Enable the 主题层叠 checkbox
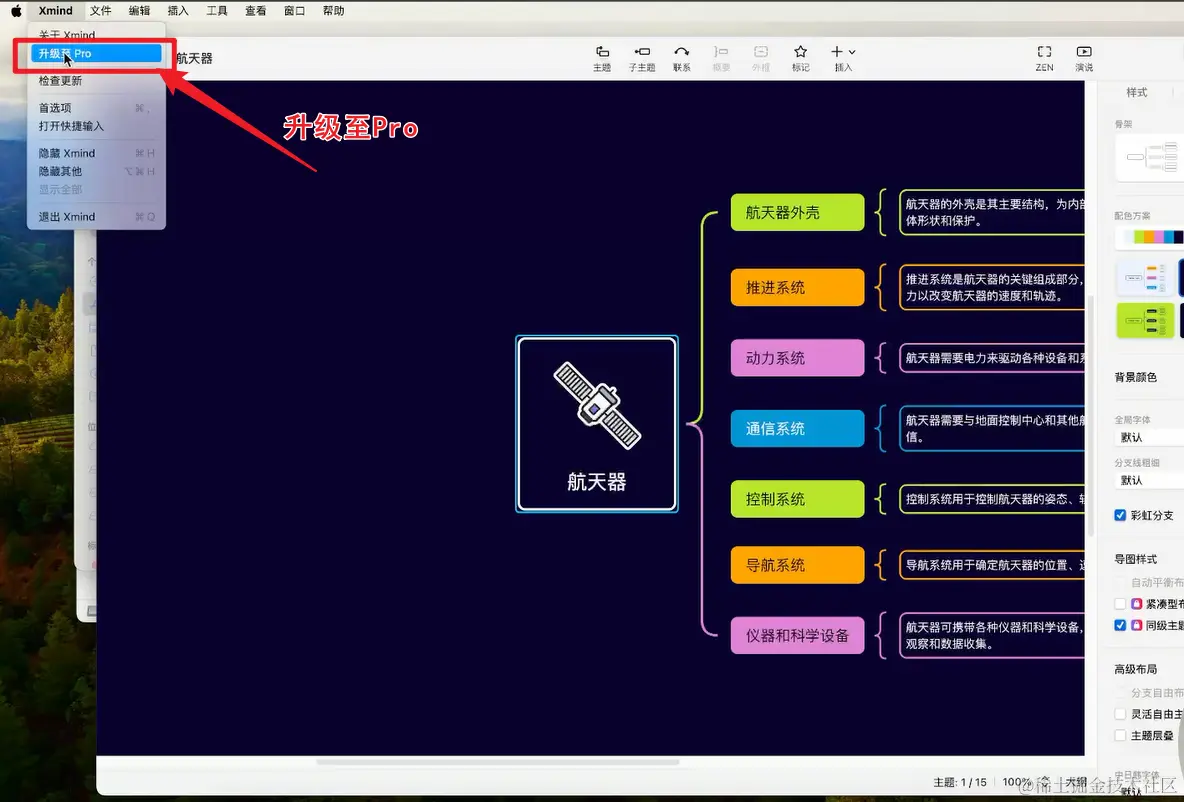 (x=1120, y=736)
